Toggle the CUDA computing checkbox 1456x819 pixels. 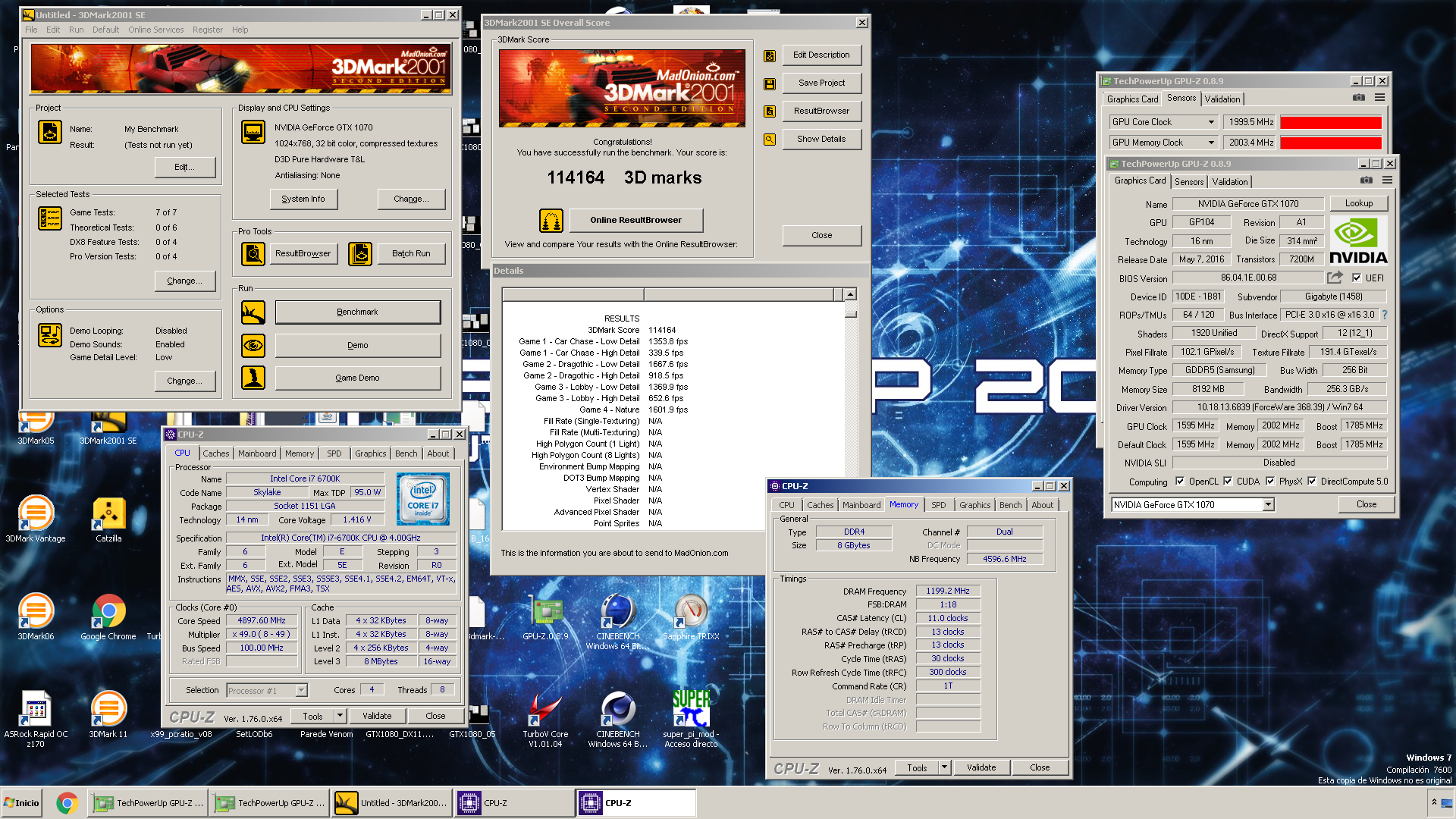click(x=1228, y=481)
